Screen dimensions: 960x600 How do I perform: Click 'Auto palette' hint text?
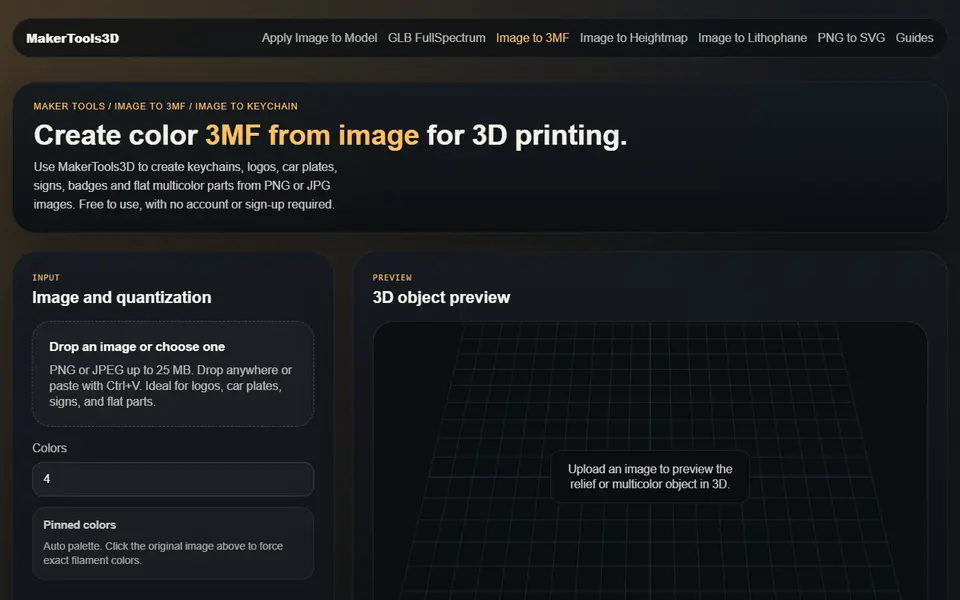click(x=163, y=553)
